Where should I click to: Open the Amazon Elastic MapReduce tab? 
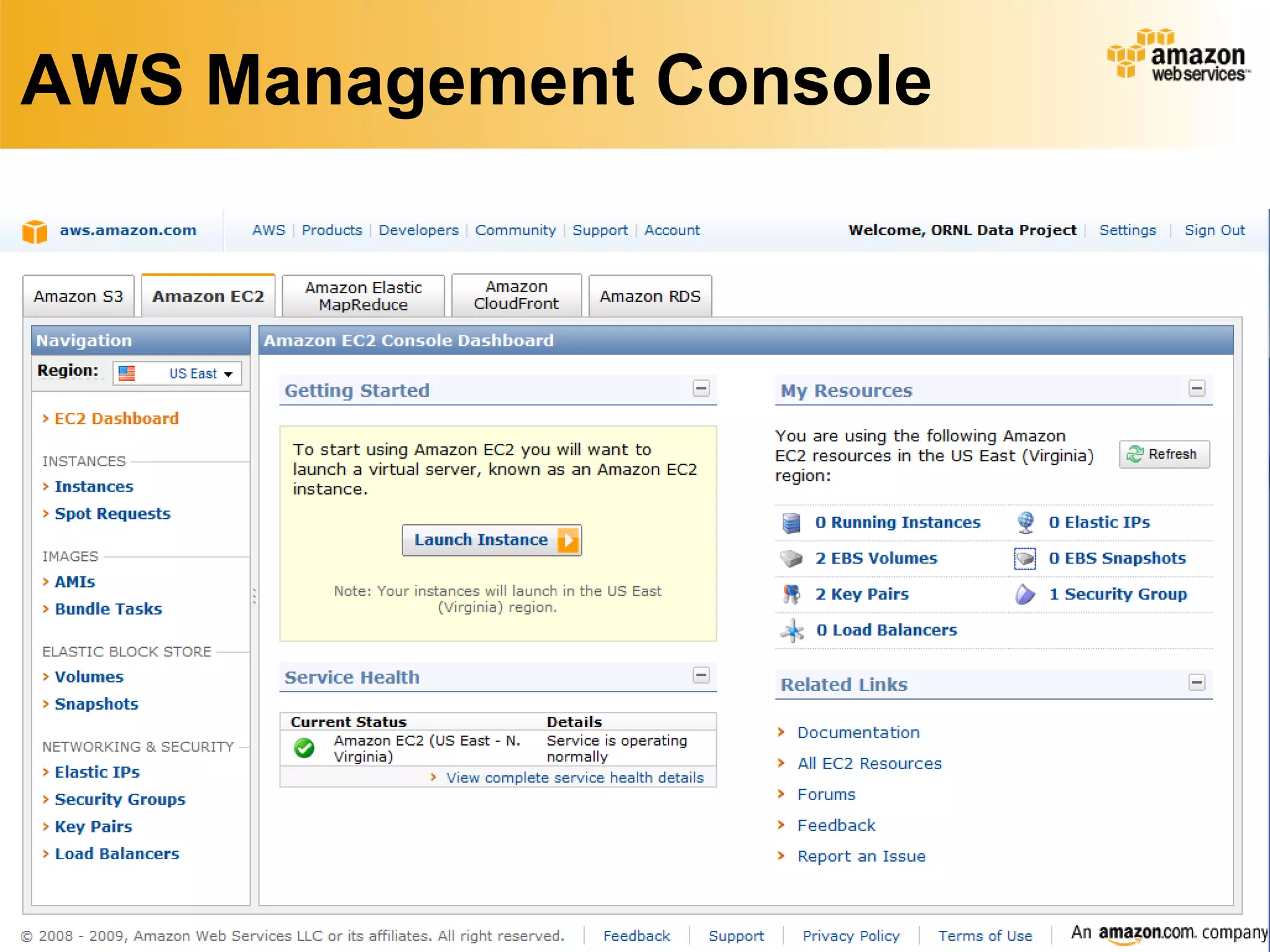pyautogui.click(x=363, y=296)
